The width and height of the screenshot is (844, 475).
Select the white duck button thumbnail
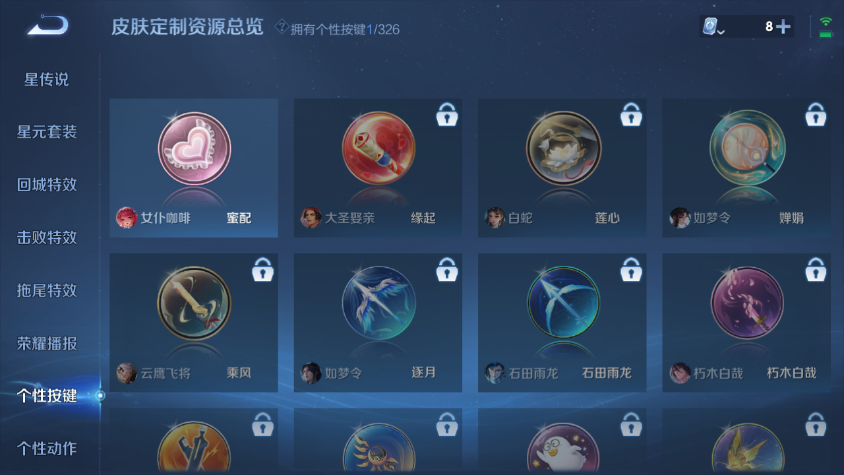tap(563, 448)
